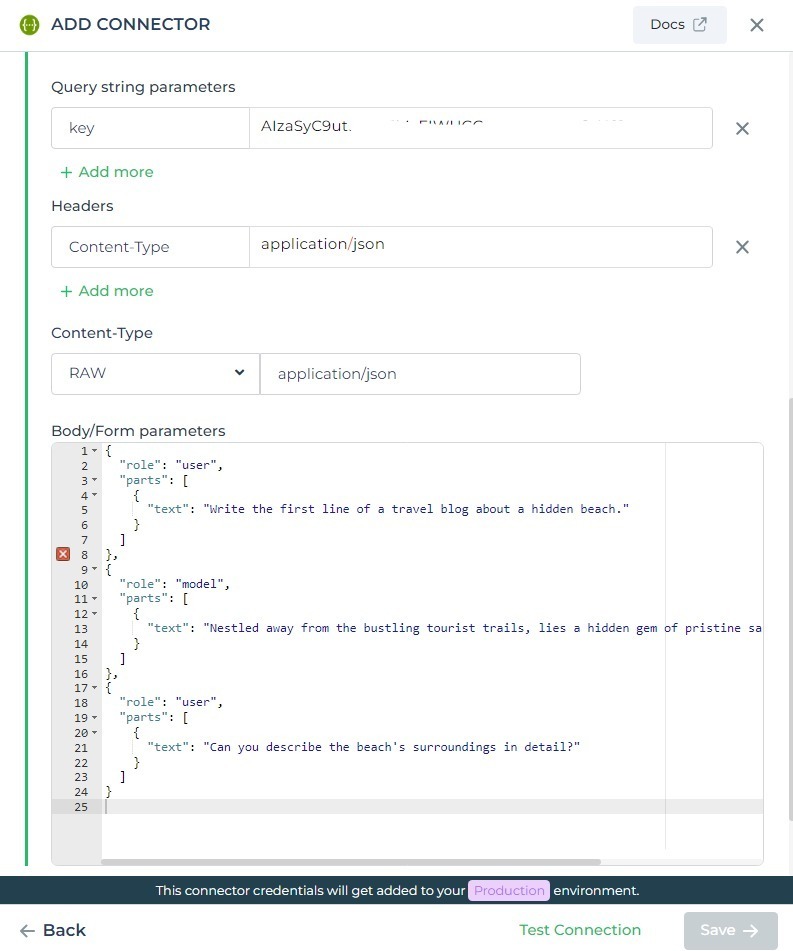The image size is (793, 951).
Task: Click the error marker on line 8
Action: click(63, 554)
